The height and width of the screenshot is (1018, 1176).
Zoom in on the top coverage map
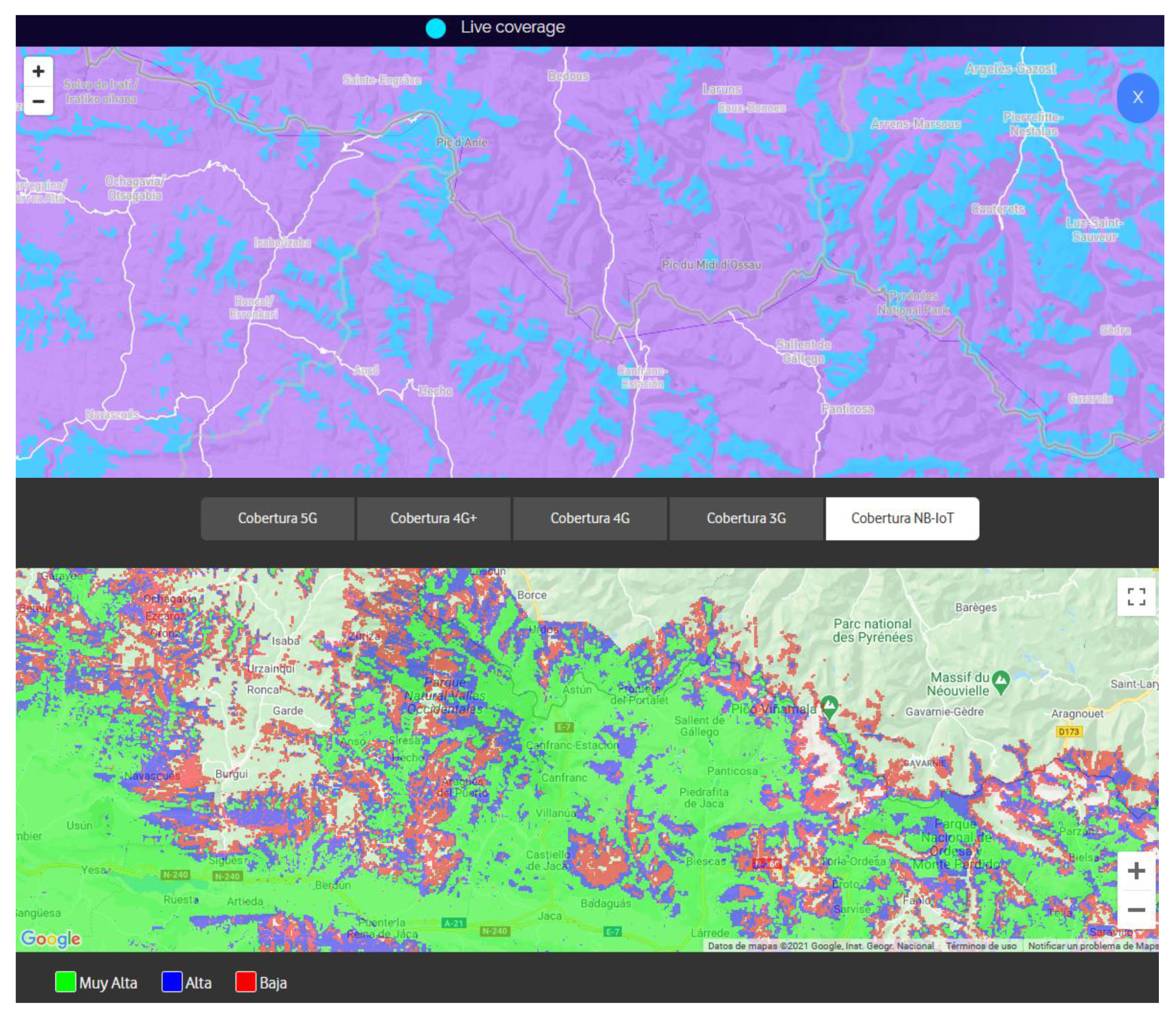(x=38, y=71)
